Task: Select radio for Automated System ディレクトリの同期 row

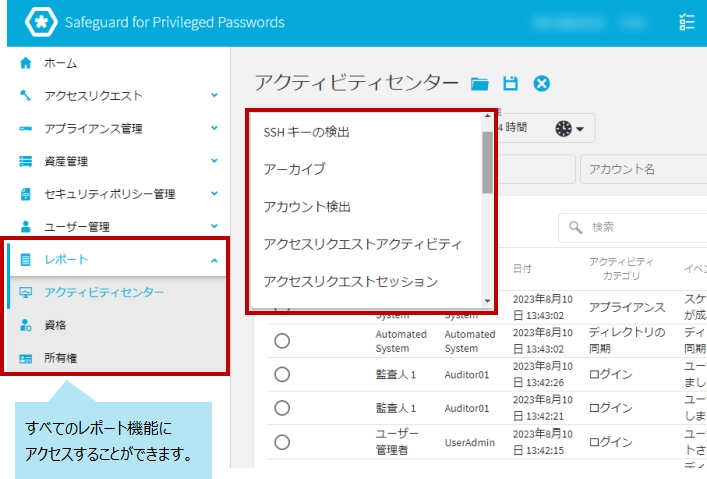Action: coord(282,341)
